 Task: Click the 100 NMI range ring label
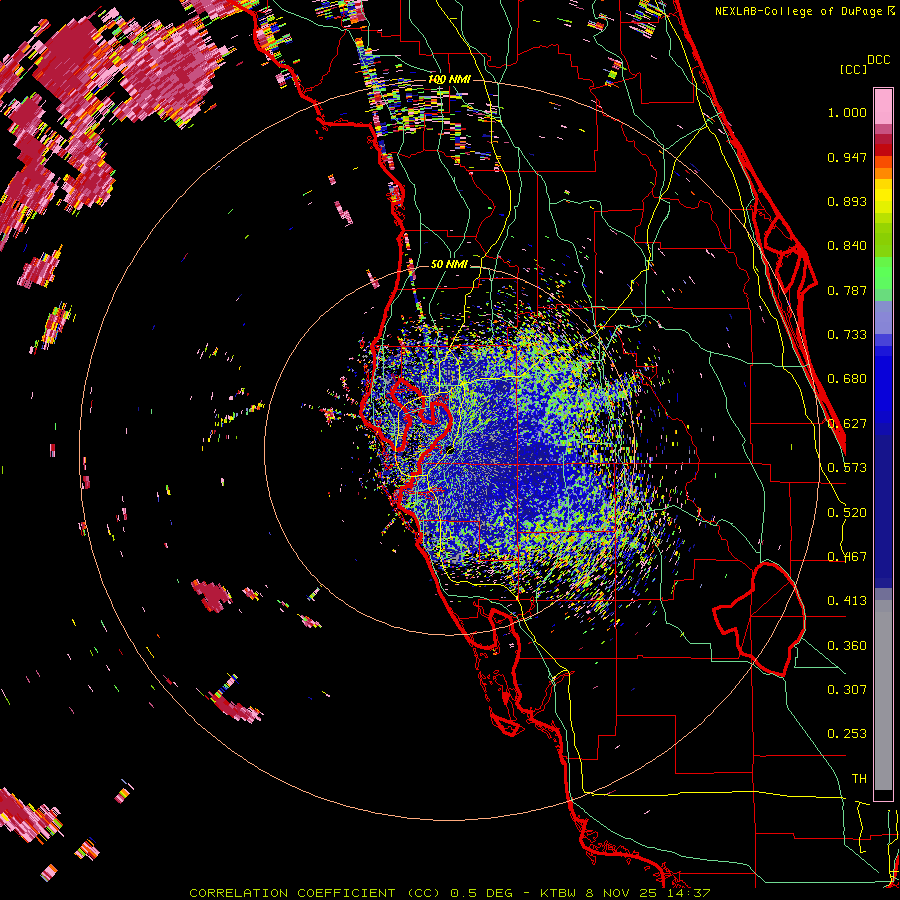point(449,79)
